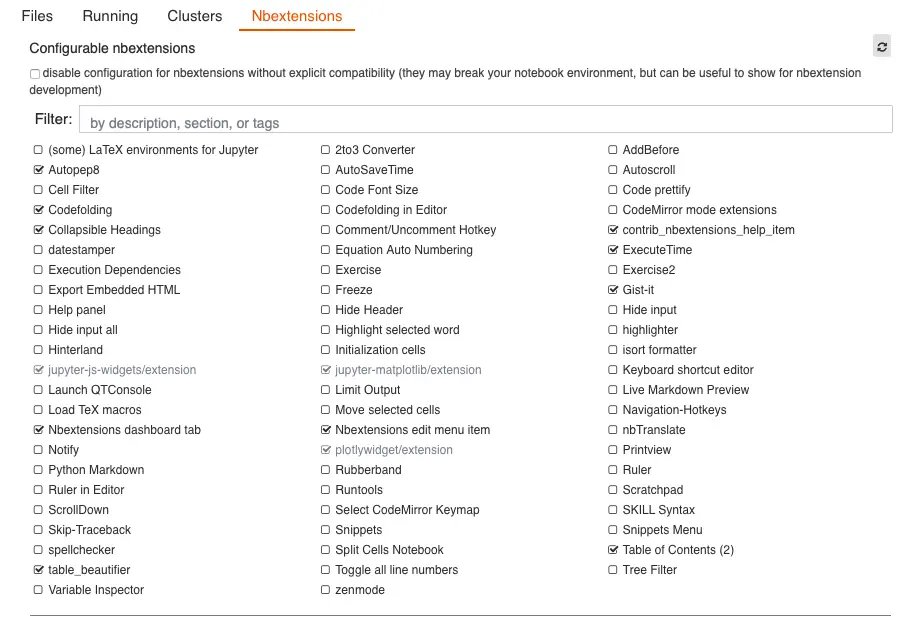The width and height of the screenshot is (910, 627).
Task: Turn off Table of Contents (2) checkbox
Action: click(x=613, y=550)
